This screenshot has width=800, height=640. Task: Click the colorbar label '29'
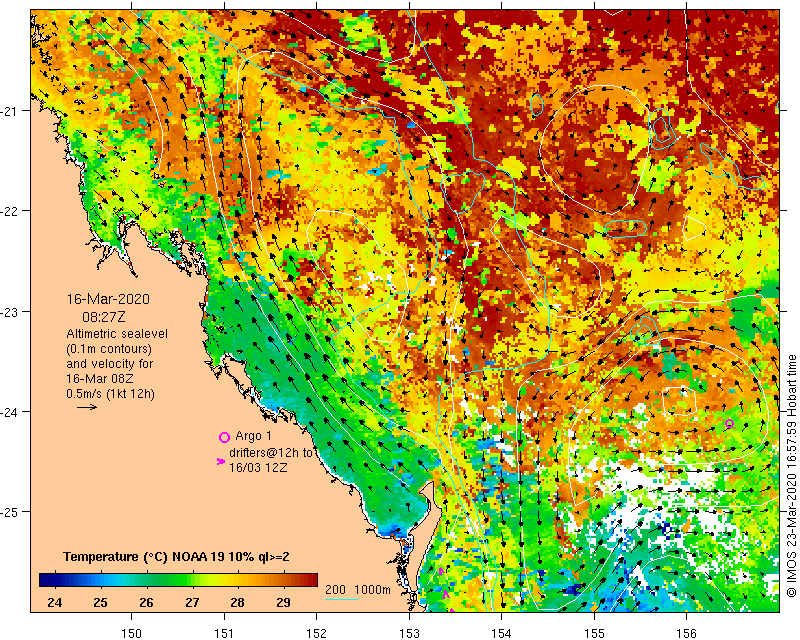tap(283, 603)
